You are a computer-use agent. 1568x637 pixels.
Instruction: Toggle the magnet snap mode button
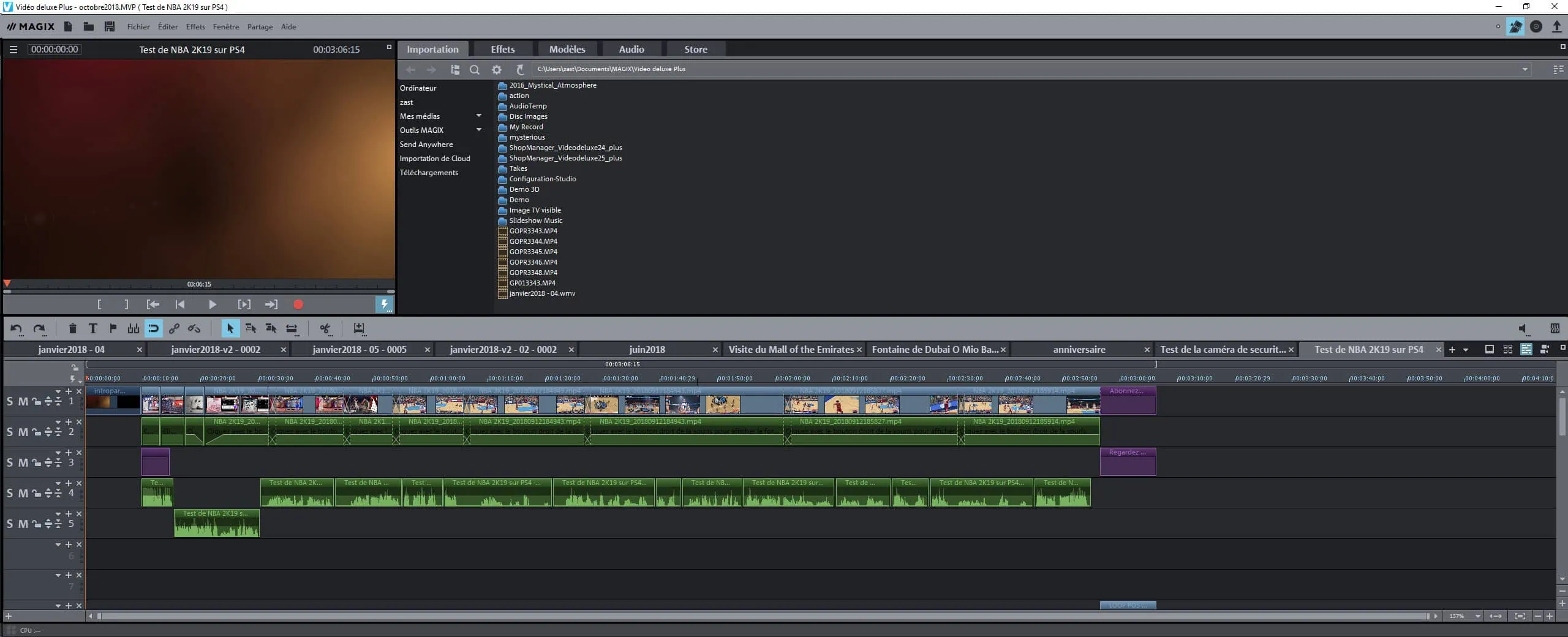pyautogui.click(x=153, y=329)
